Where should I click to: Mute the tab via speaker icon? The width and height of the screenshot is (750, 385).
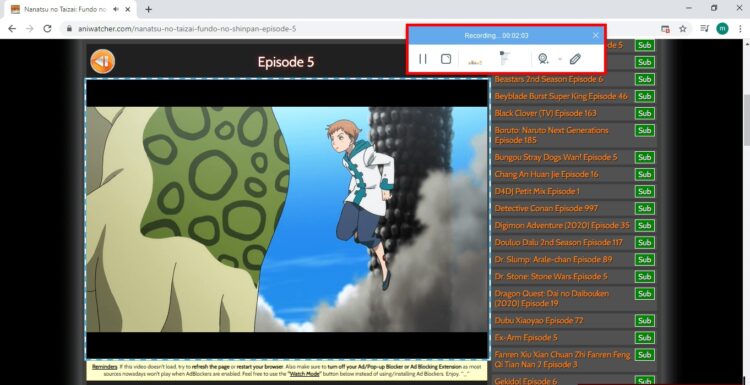[116, 9]
